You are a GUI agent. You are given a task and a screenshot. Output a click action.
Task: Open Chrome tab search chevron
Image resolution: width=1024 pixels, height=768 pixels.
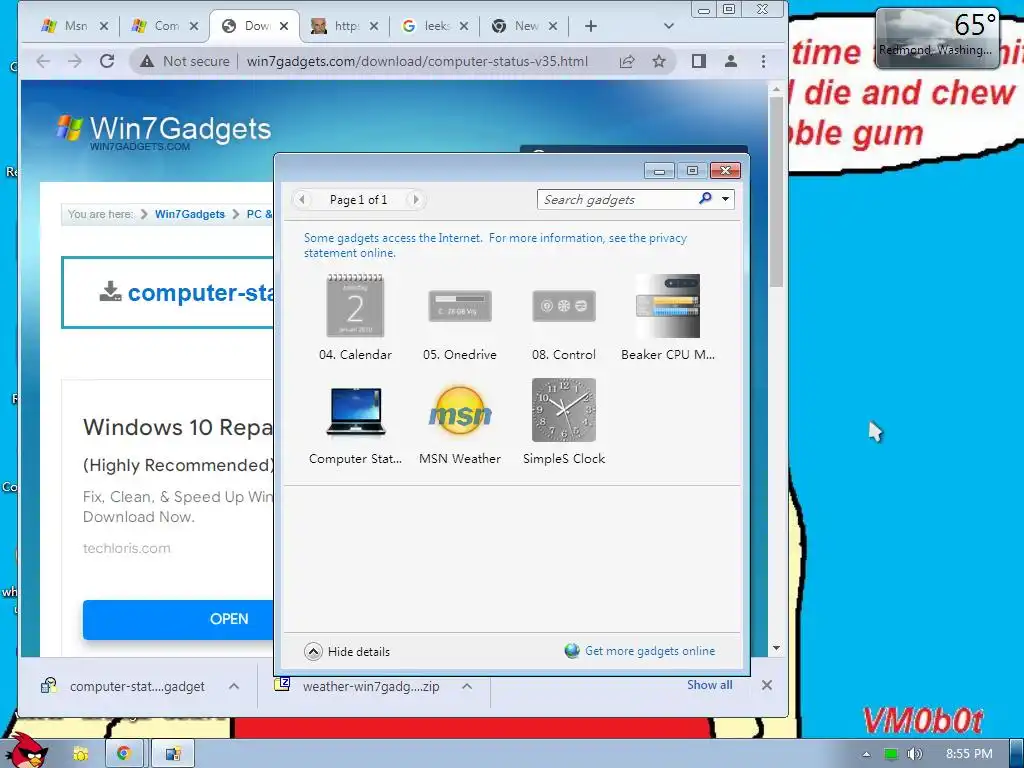(668, 26)
